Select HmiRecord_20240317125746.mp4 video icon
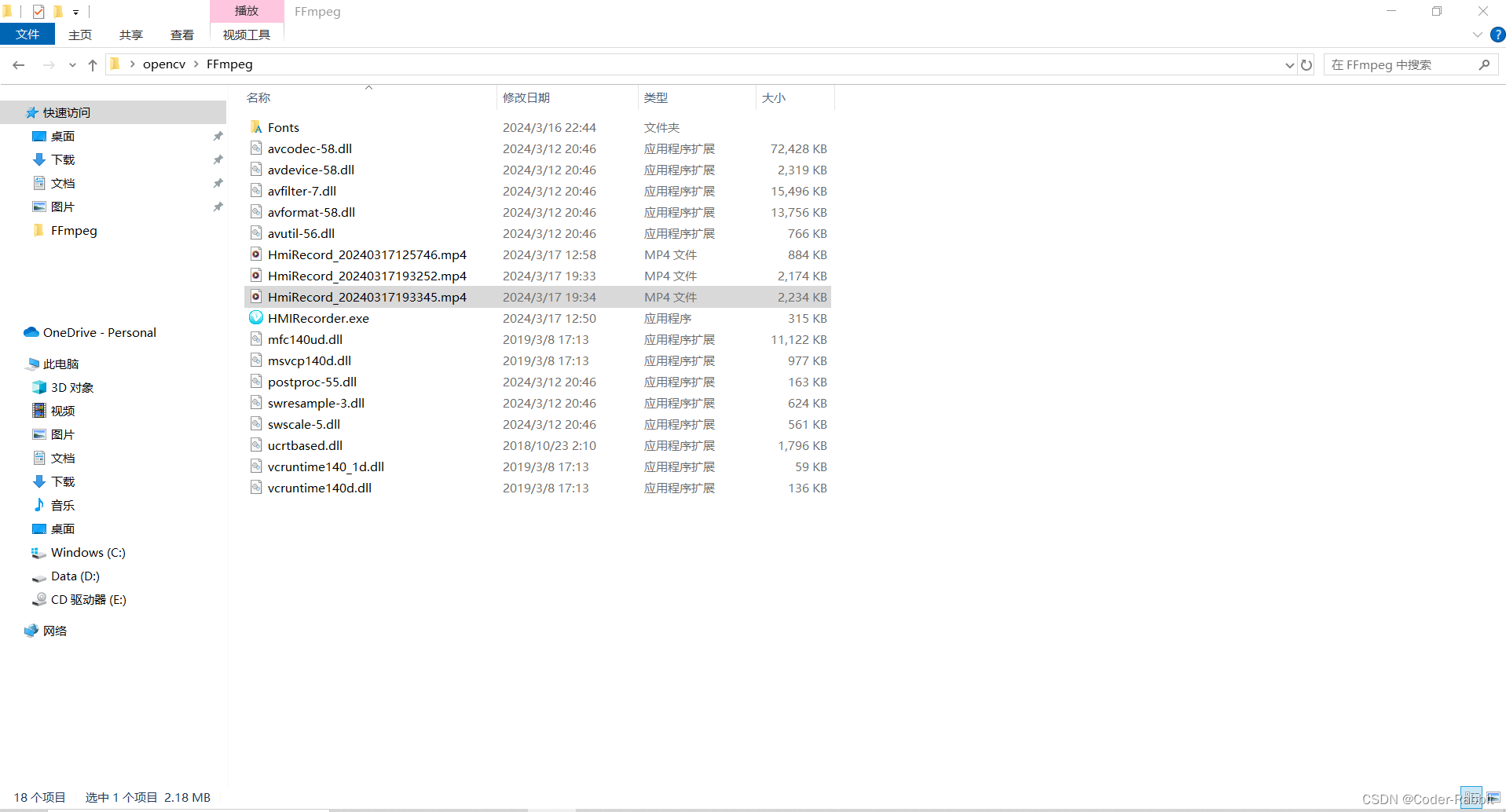 point(256,254)
